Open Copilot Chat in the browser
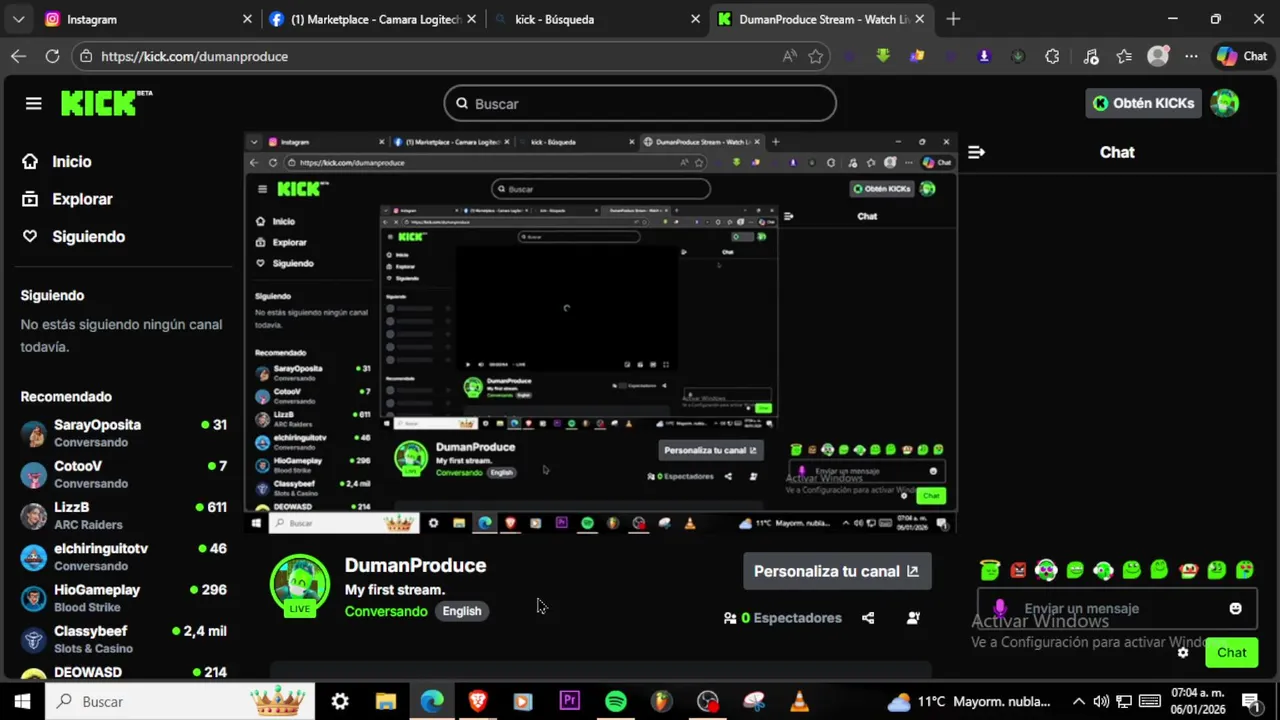 (x=1242, y=56)
